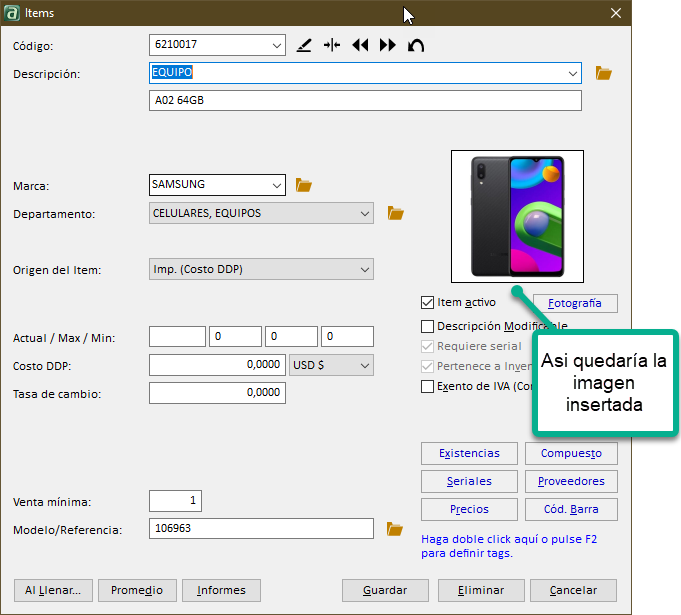Click the Venta mínima input field

pyautogui.click(x=175, y=501)
